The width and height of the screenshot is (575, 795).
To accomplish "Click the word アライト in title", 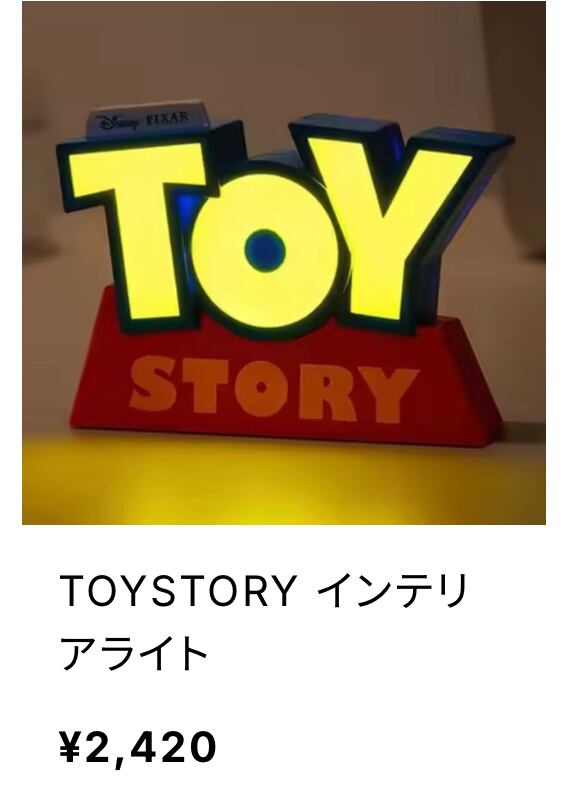I will tap(134, 654).
